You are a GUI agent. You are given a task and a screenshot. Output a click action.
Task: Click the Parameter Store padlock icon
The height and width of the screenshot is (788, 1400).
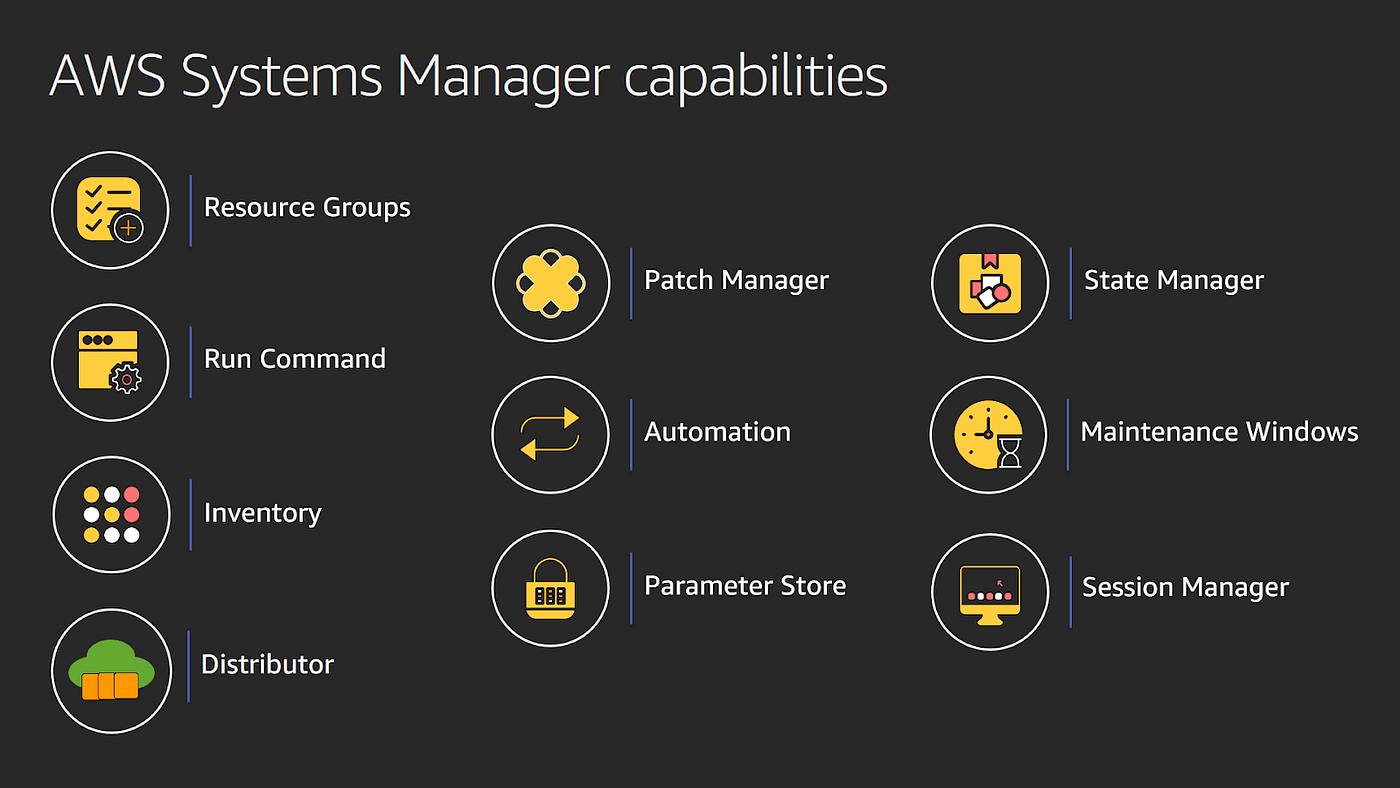click(551, 588)
